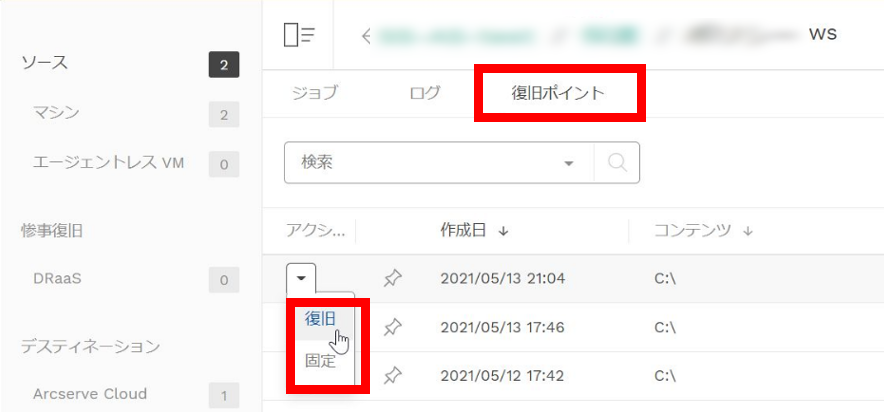Collapse the sidebar with the panel toggle icon
Screen dimensions: 884x412
[x=299, y=36]
